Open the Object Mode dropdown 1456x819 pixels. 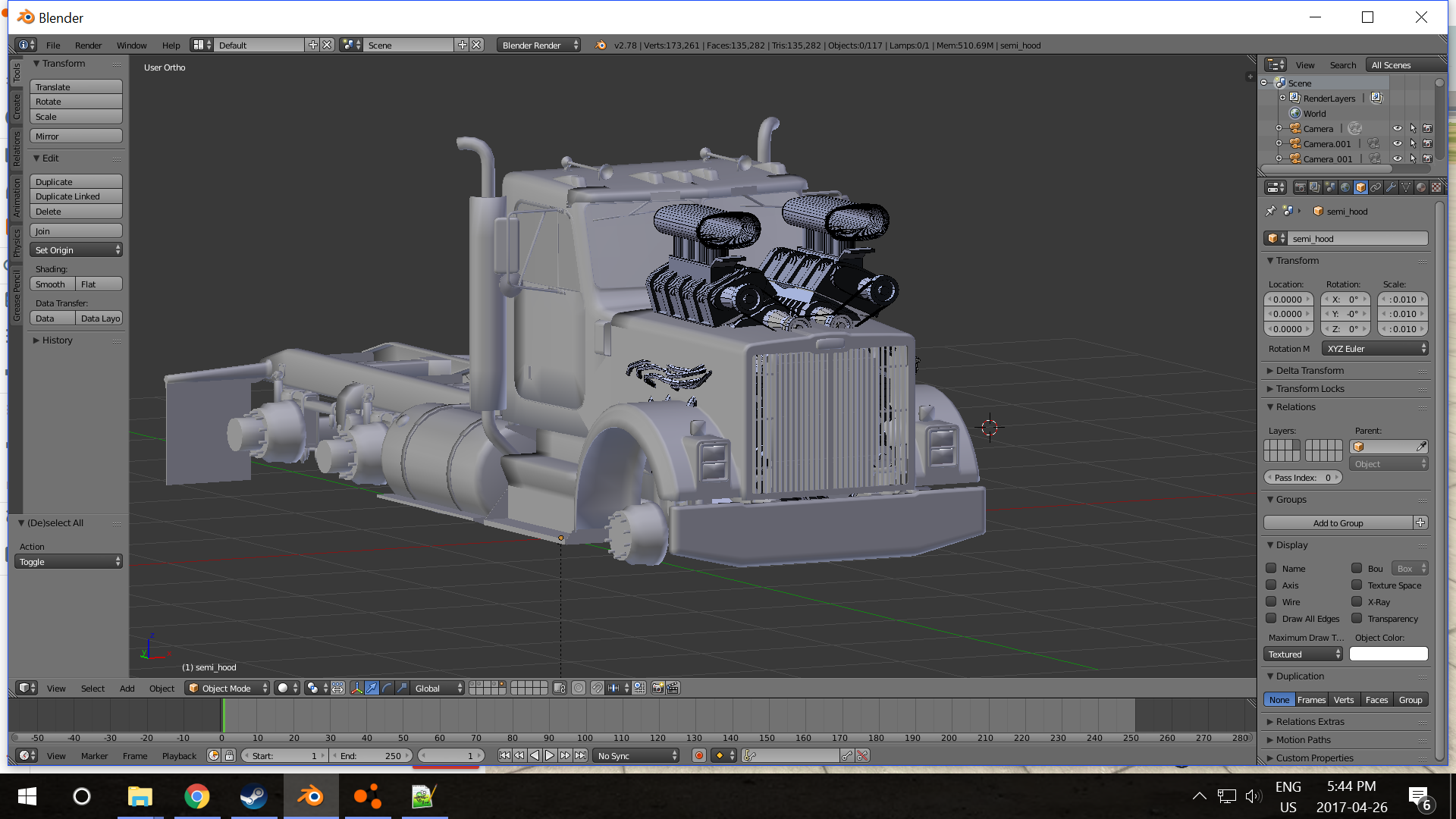pyautogui.click(x=227, y=688)
